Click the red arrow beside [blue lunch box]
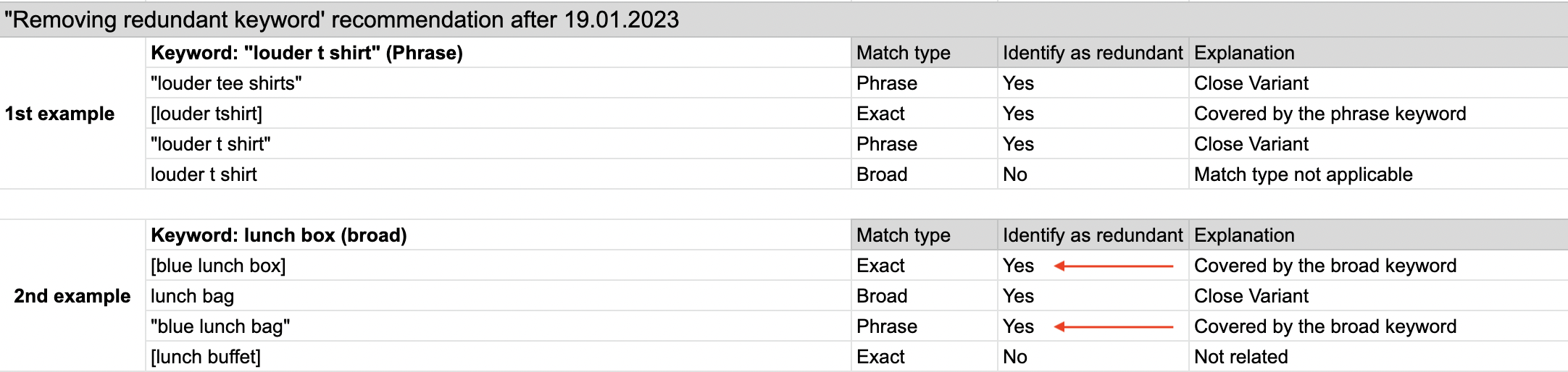Image resolution: width=1568 pixels, height=372 pixels. coord(1114,266)
